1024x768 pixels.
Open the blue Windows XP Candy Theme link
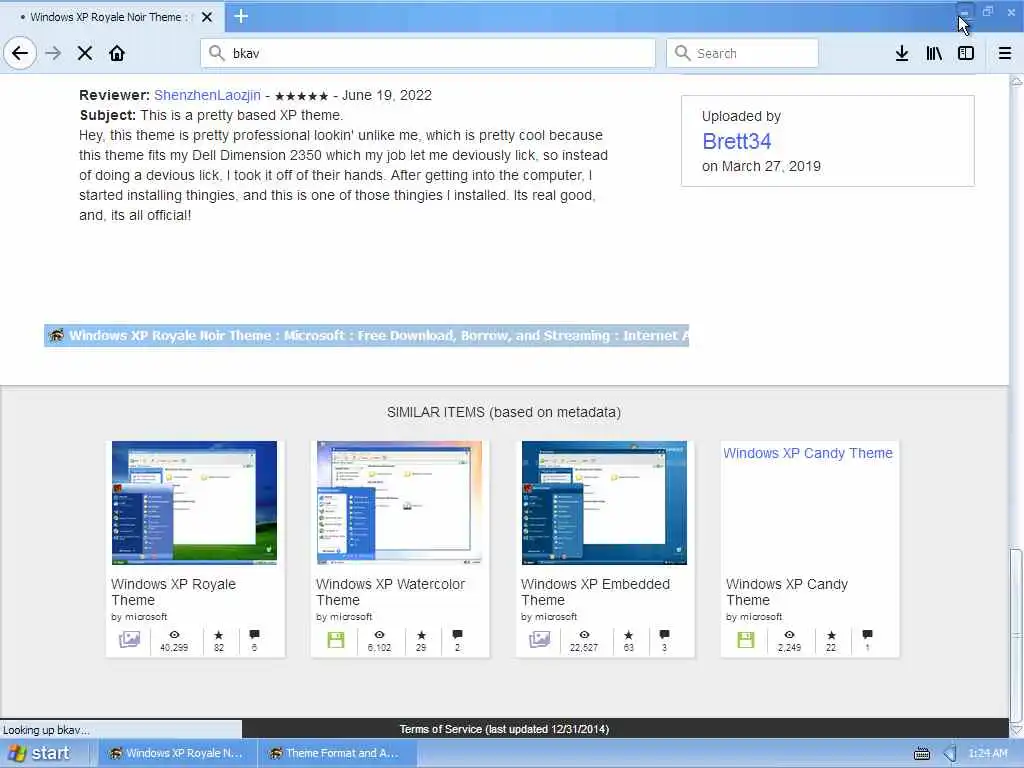click(808, 453)
